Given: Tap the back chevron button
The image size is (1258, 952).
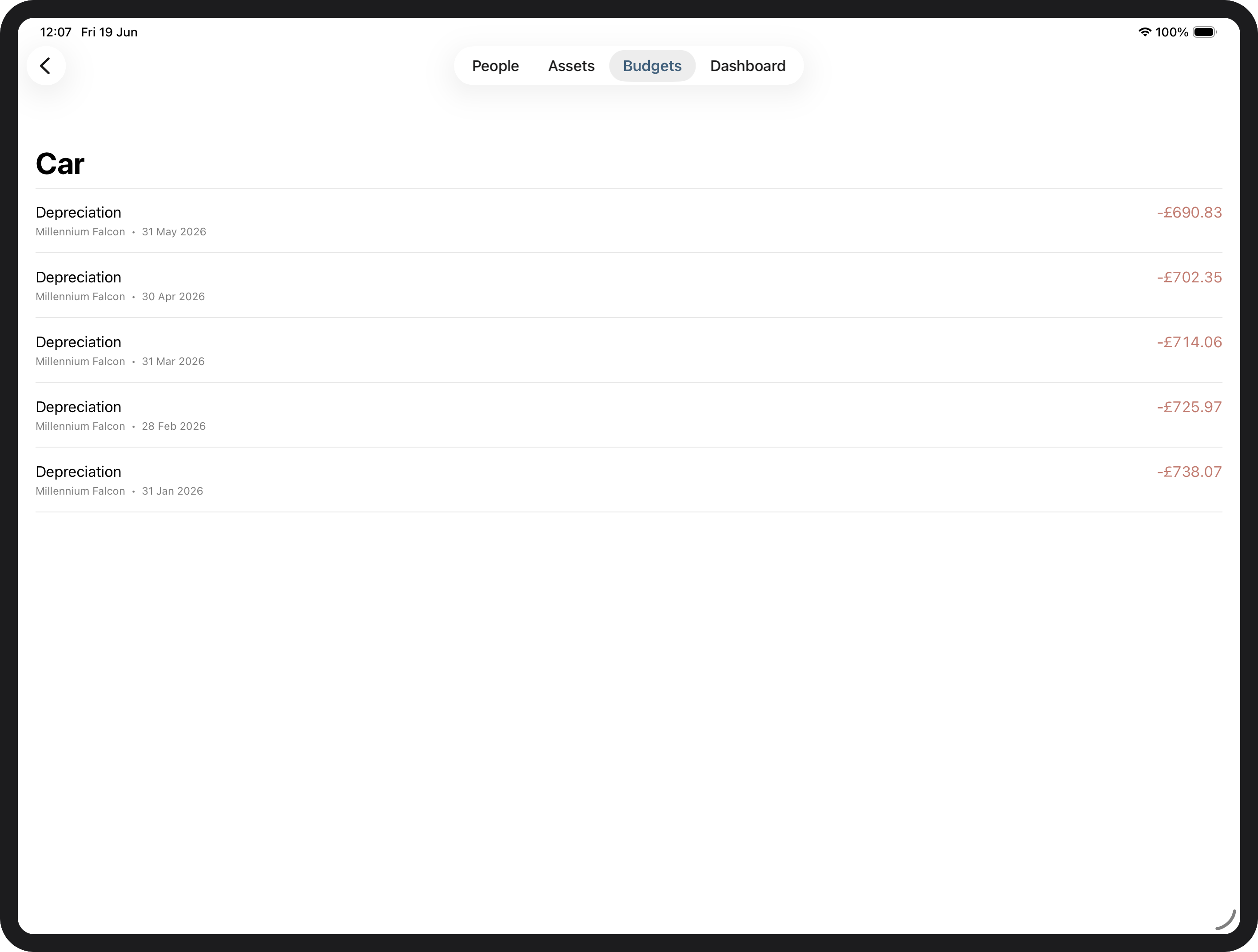Looking at the screenshot, I should [46, 66].
